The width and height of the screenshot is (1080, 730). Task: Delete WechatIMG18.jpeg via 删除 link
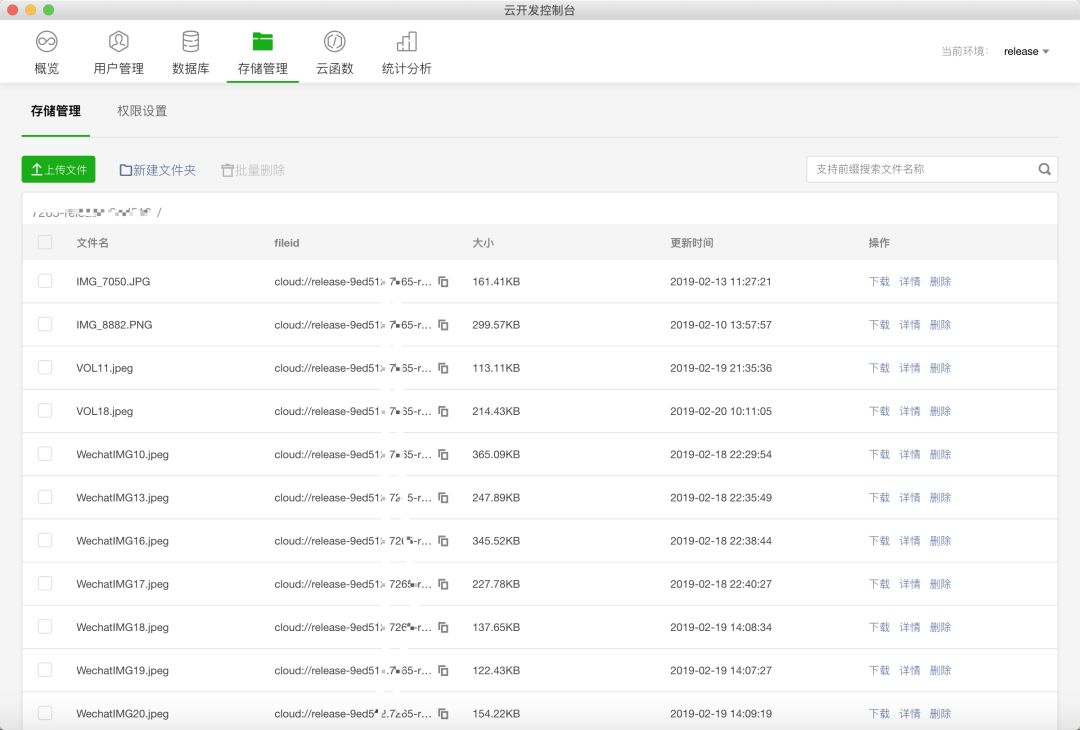coord(940,627)
